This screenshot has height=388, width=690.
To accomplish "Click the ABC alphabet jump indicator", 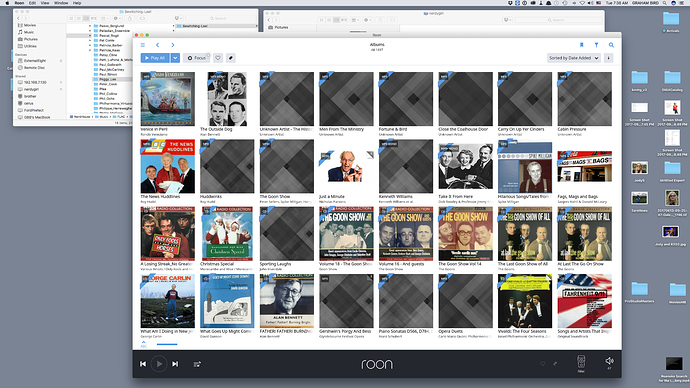I will coord(143,344).
